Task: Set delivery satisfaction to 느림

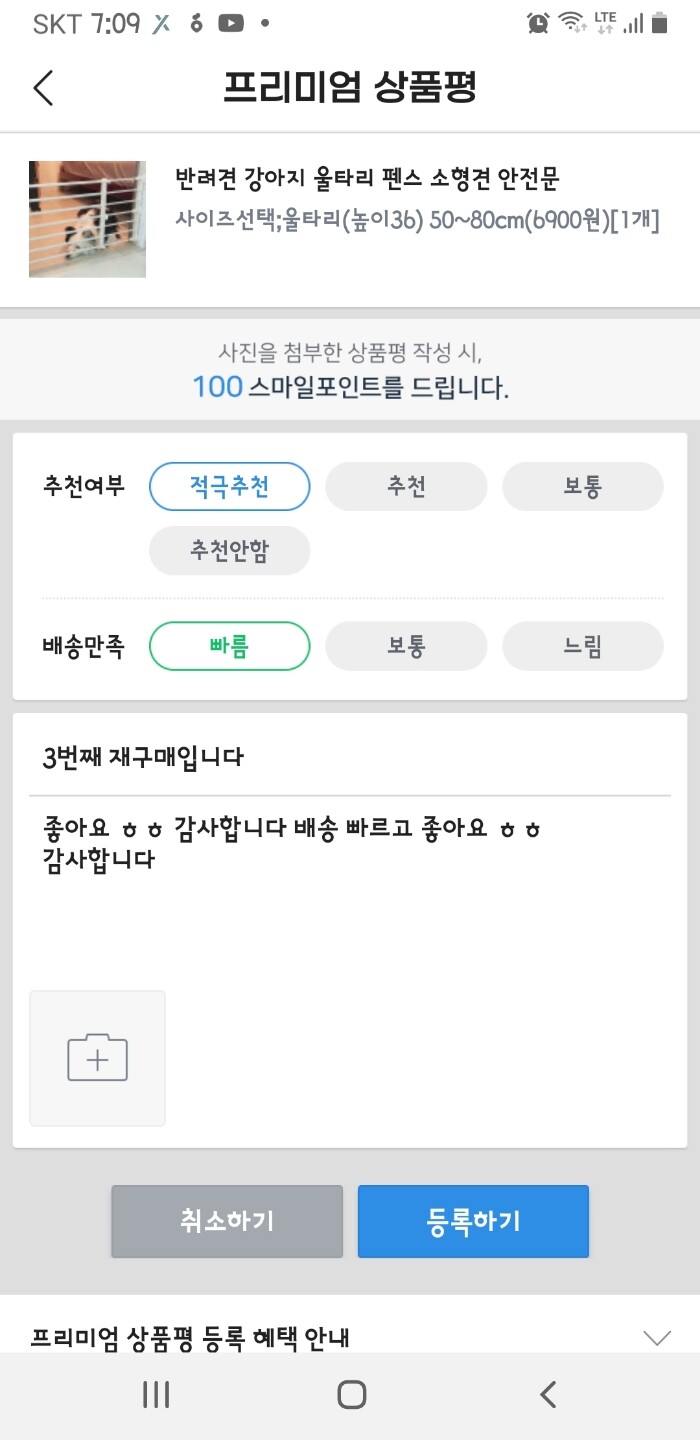Action: tap(582, 646)
